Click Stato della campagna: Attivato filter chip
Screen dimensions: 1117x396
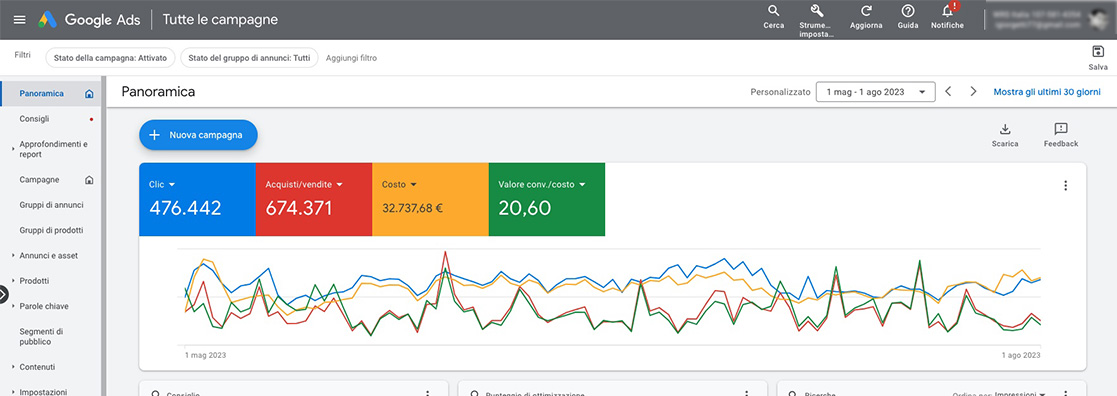tap(110, 58)
